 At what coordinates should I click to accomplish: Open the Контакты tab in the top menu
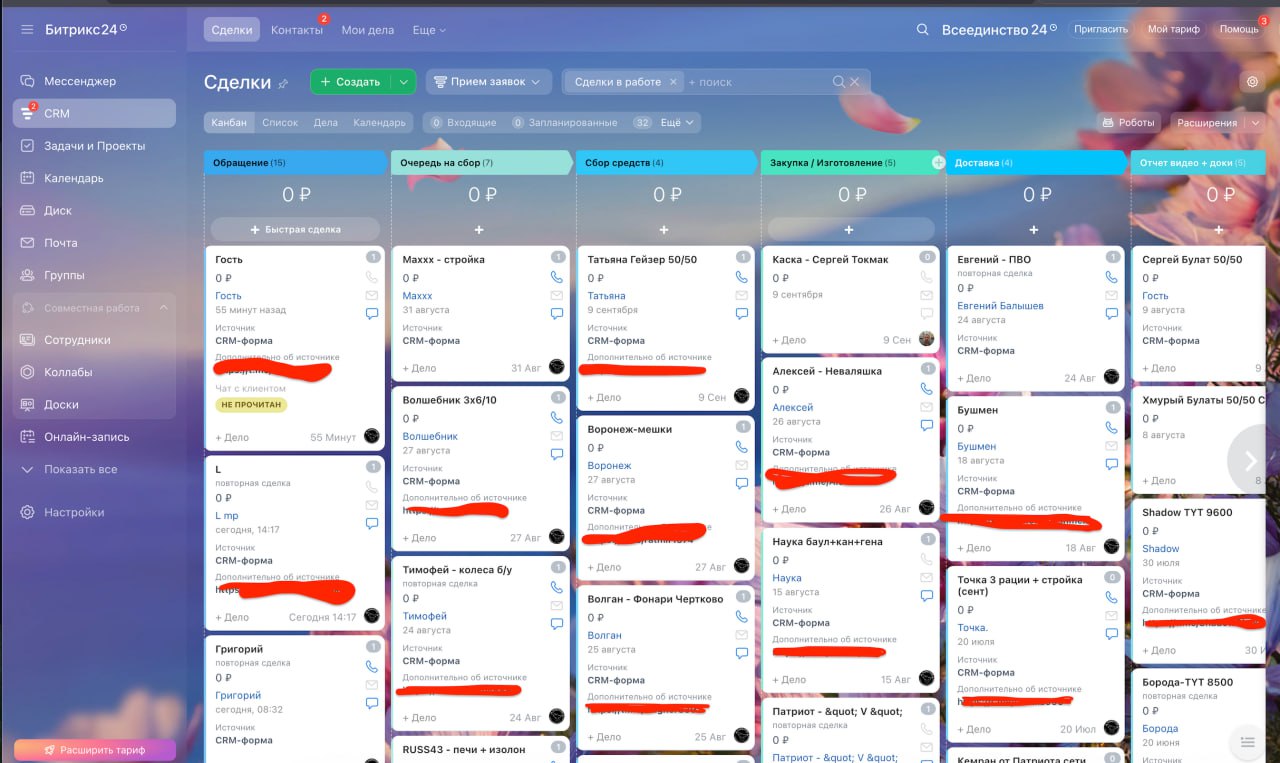(x=297, y=30)
